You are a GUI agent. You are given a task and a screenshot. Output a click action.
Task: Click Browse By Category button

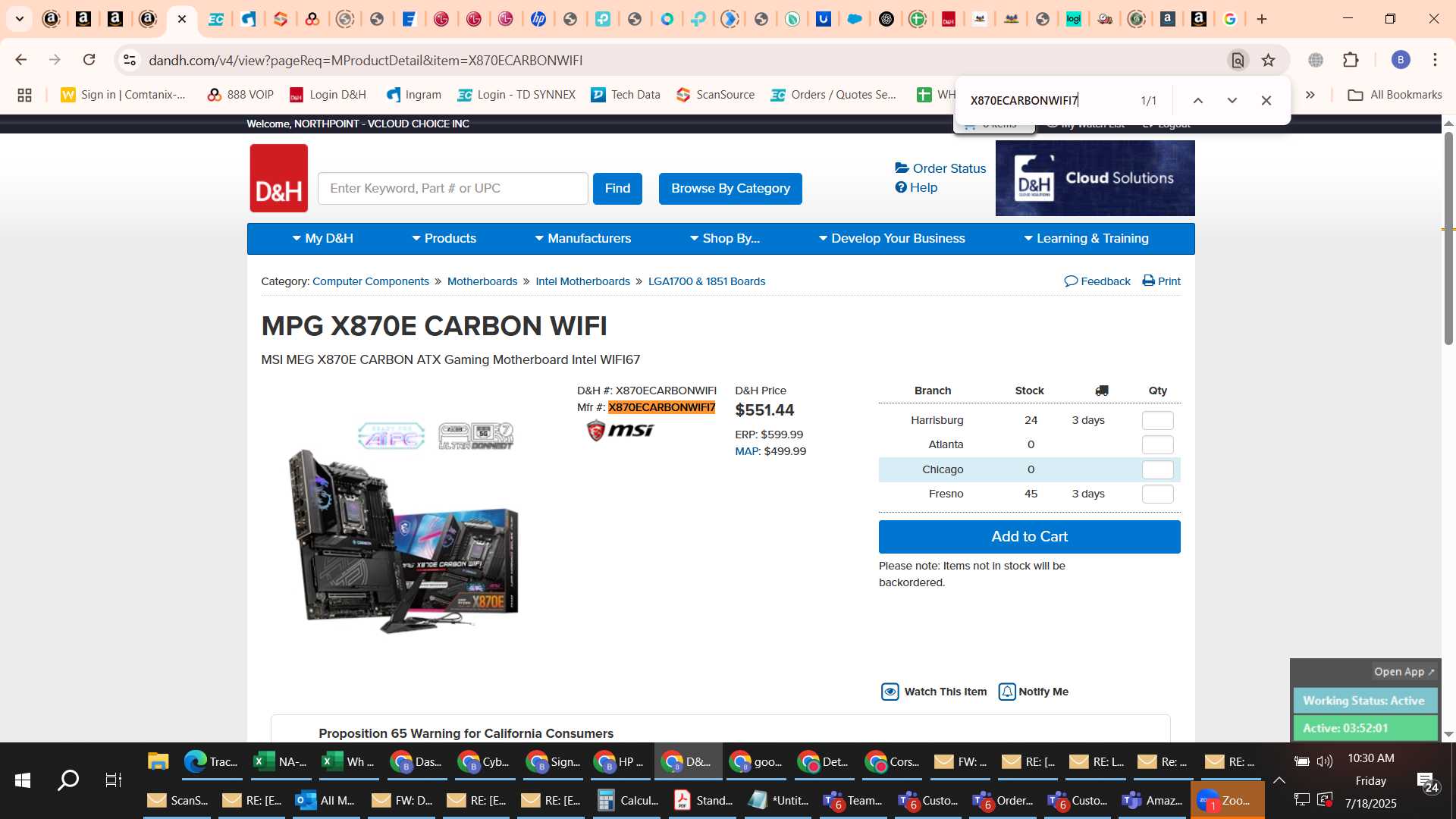point(730,189)
